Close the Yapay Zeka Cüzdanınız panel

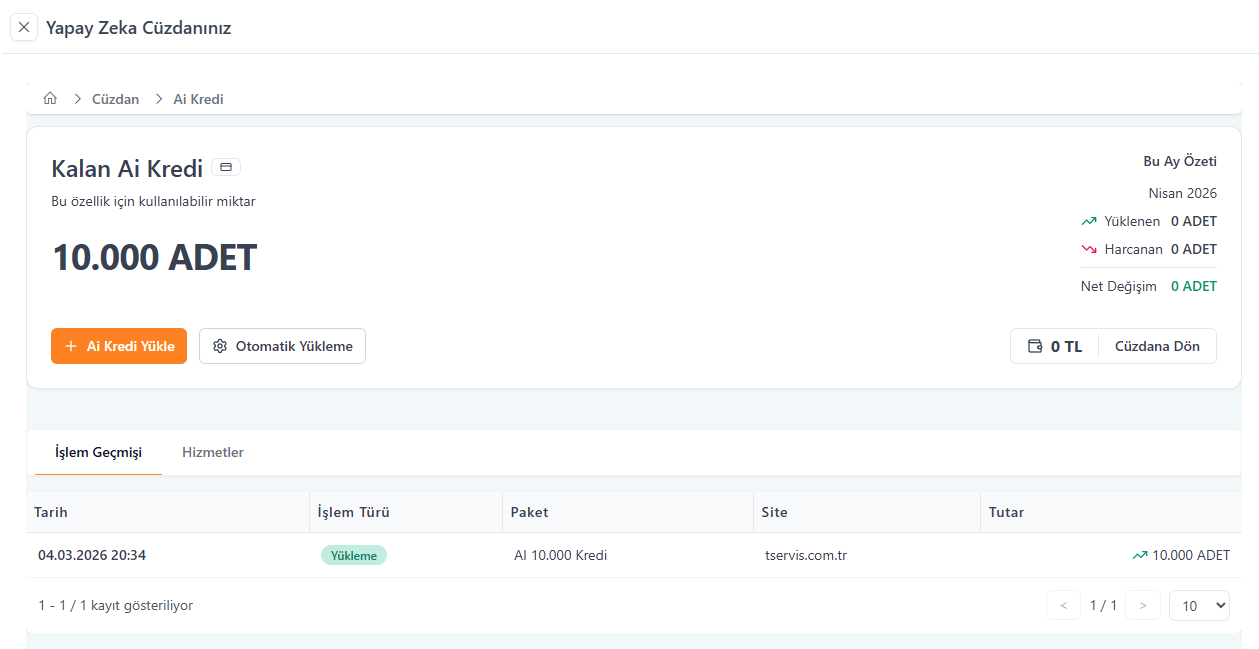tap(24, 28)
